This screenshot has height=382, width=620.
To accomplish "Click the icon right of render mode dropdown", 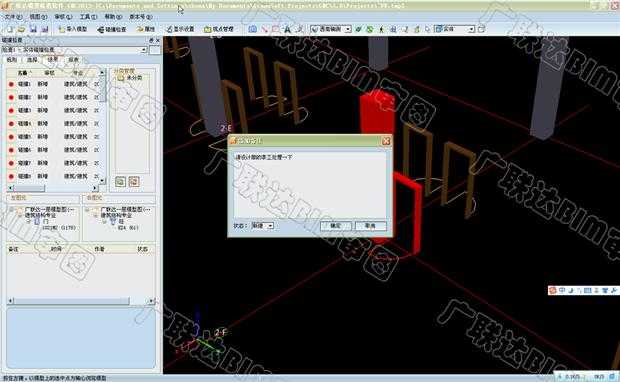I will click(482, 29).
